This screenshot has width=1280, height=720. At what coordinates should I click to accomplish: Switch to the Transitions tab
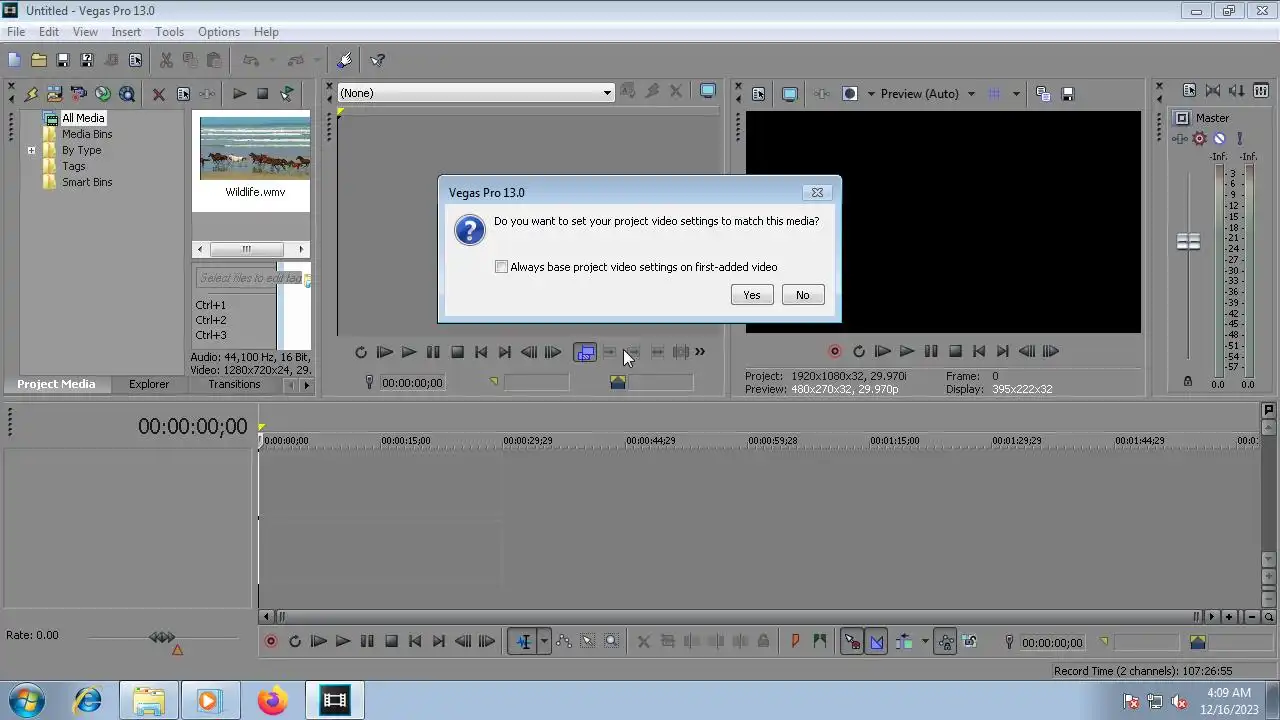click(234, 384)
